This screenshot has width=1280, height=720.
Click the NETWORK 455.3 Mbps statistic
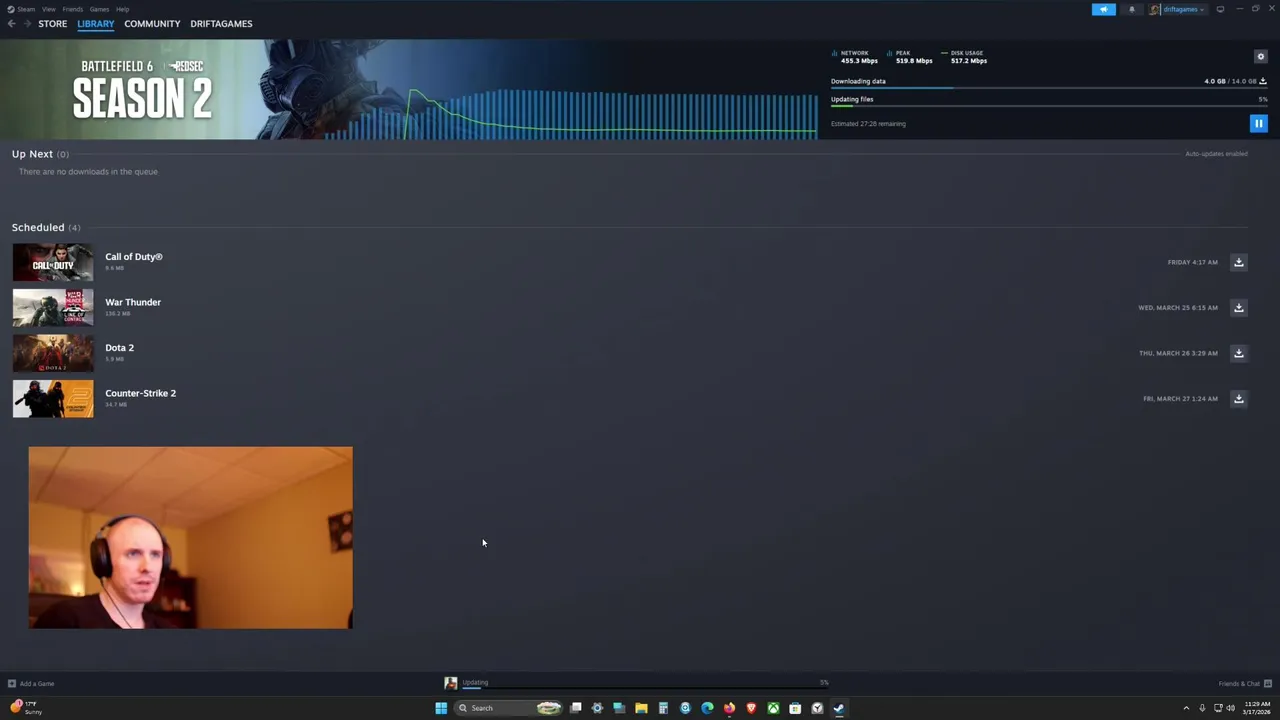(x=856, y=57)
